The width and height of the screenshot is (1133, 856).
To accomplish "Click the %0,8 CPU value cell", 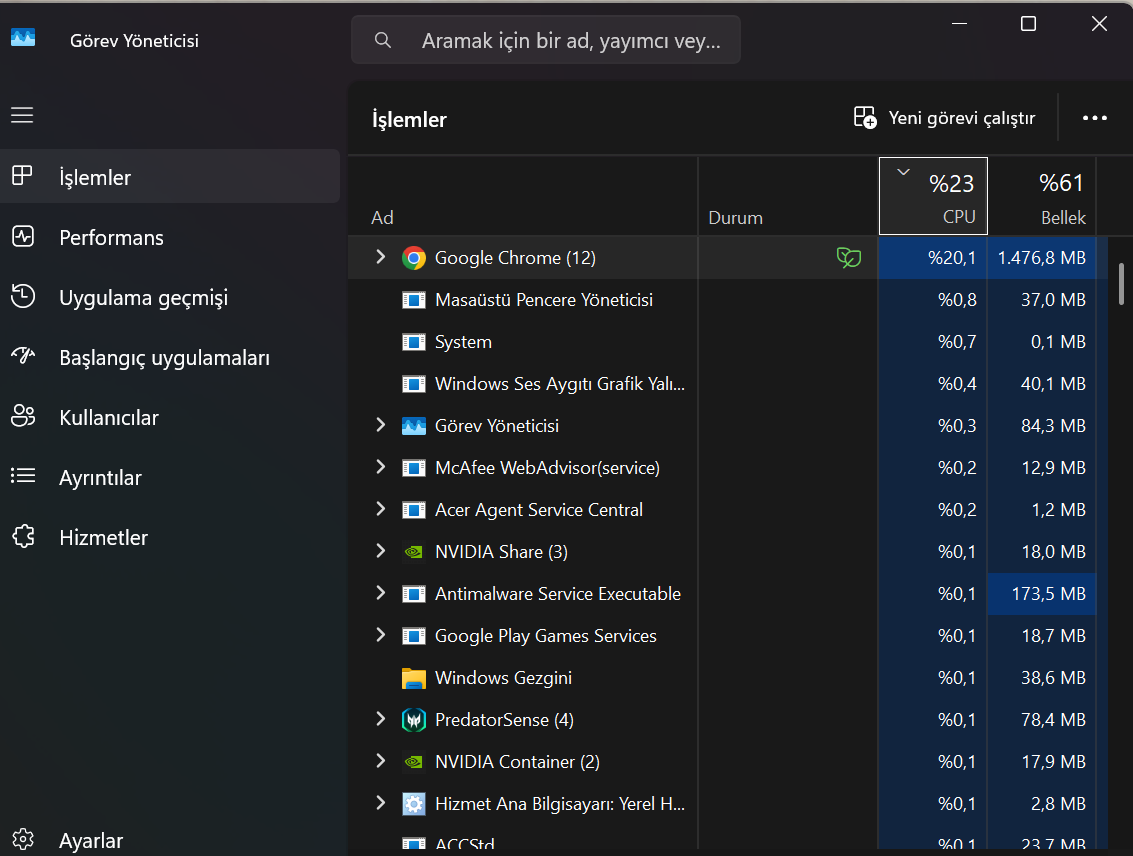I will (933, 300).
